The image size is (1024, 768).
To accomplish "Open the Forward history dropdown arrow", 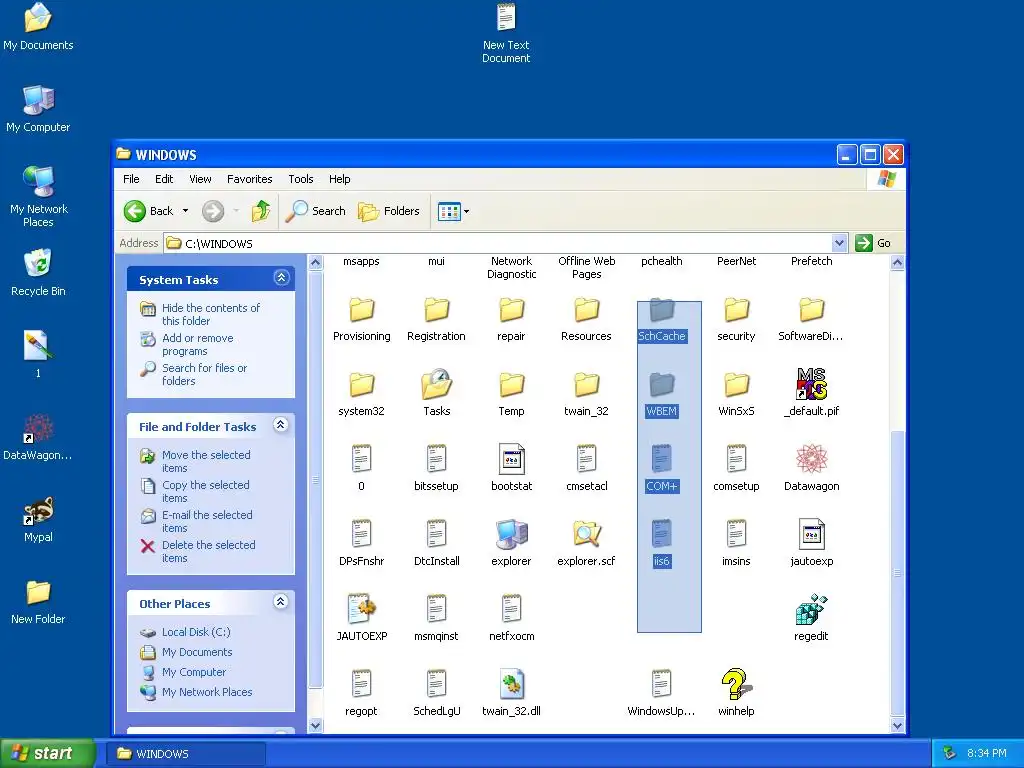I will click(x=236, y=211).
